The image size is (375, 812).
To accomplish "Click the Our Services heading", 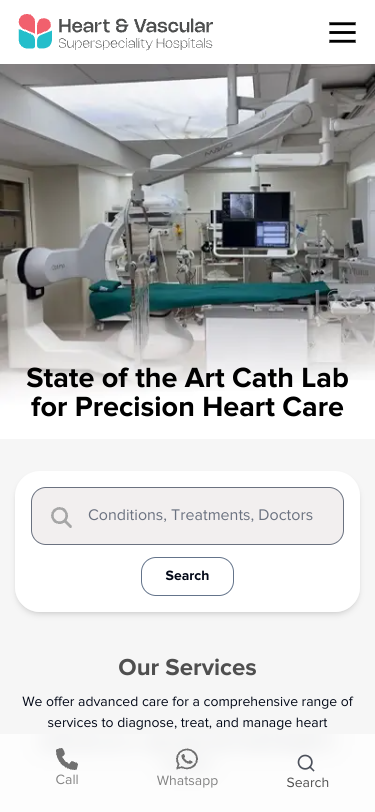I will coord(188,668).
